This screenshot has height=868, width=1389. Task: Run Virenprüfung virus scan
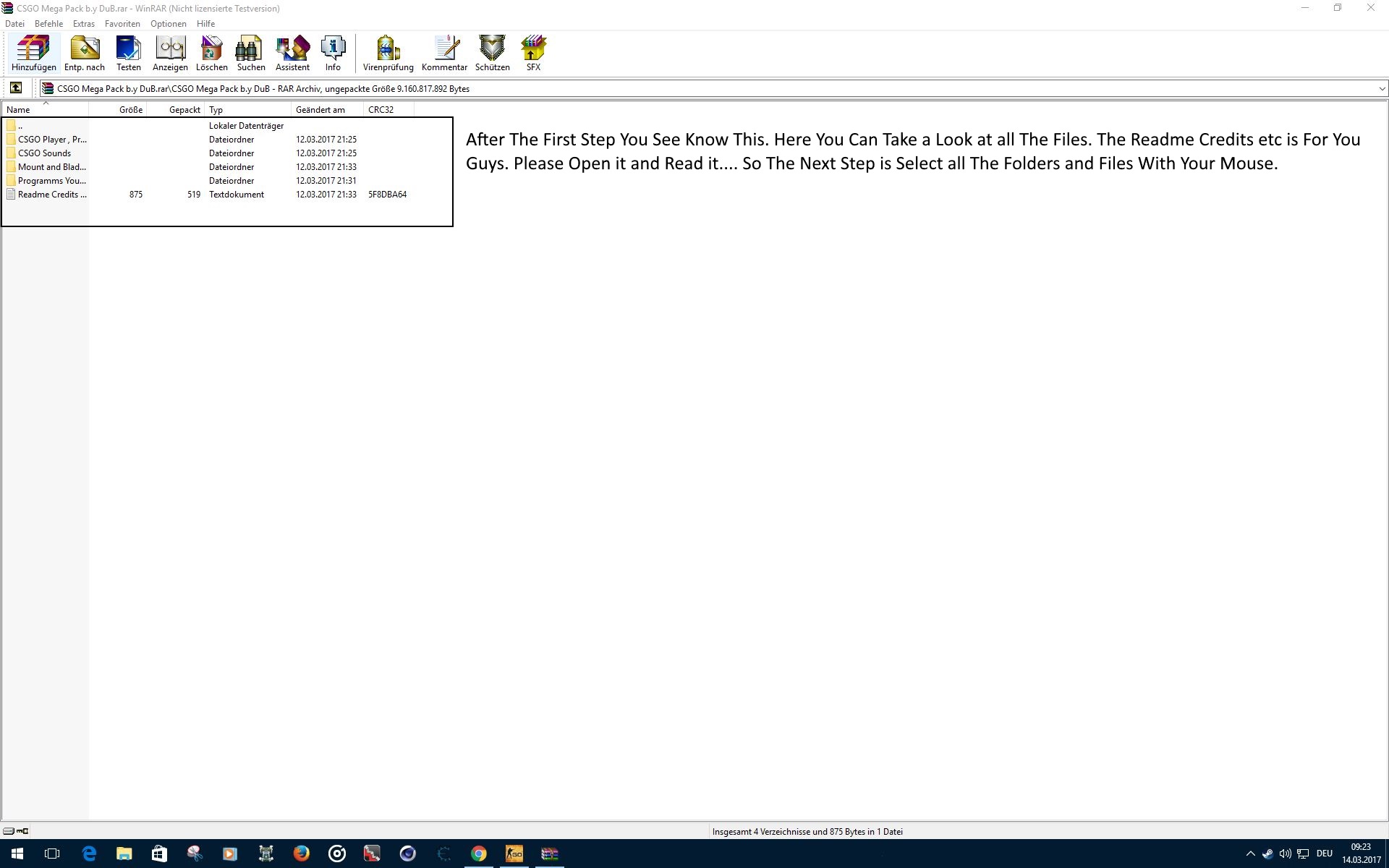[x=388, y=54]
